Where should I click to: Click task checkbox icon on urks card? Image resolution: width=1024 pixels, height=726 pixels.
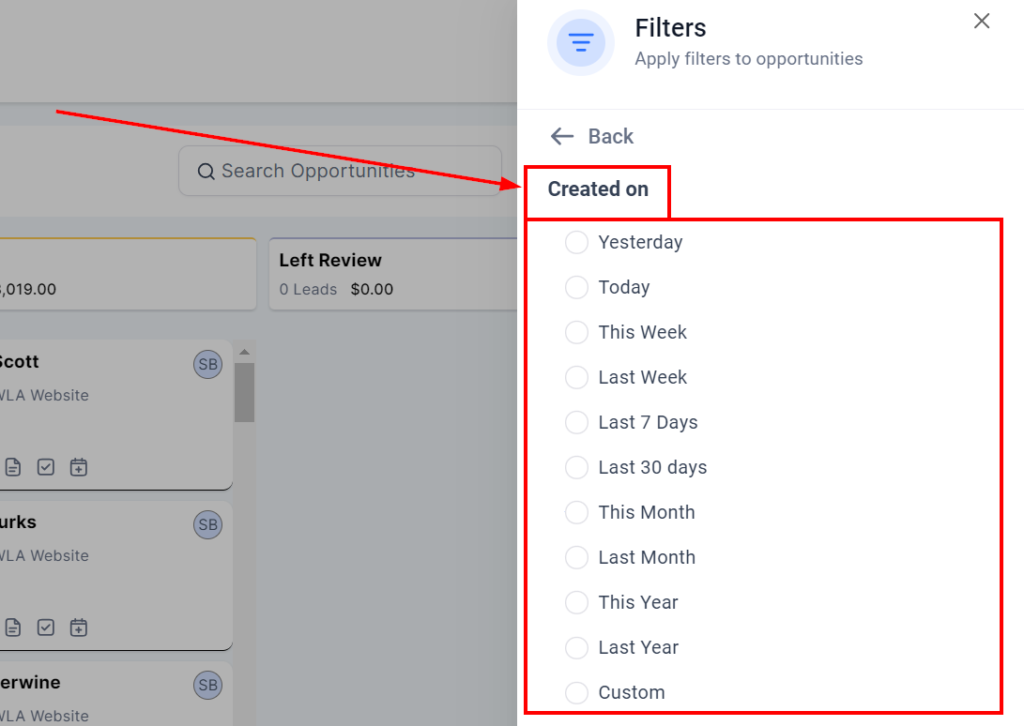46,628
